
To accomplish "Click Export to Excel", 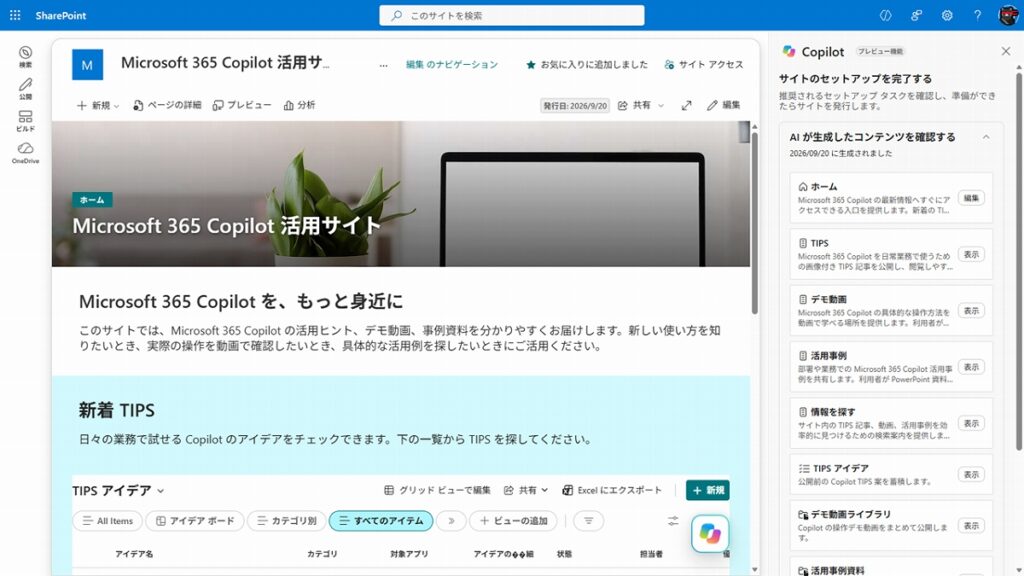I will tap(612, 490).
